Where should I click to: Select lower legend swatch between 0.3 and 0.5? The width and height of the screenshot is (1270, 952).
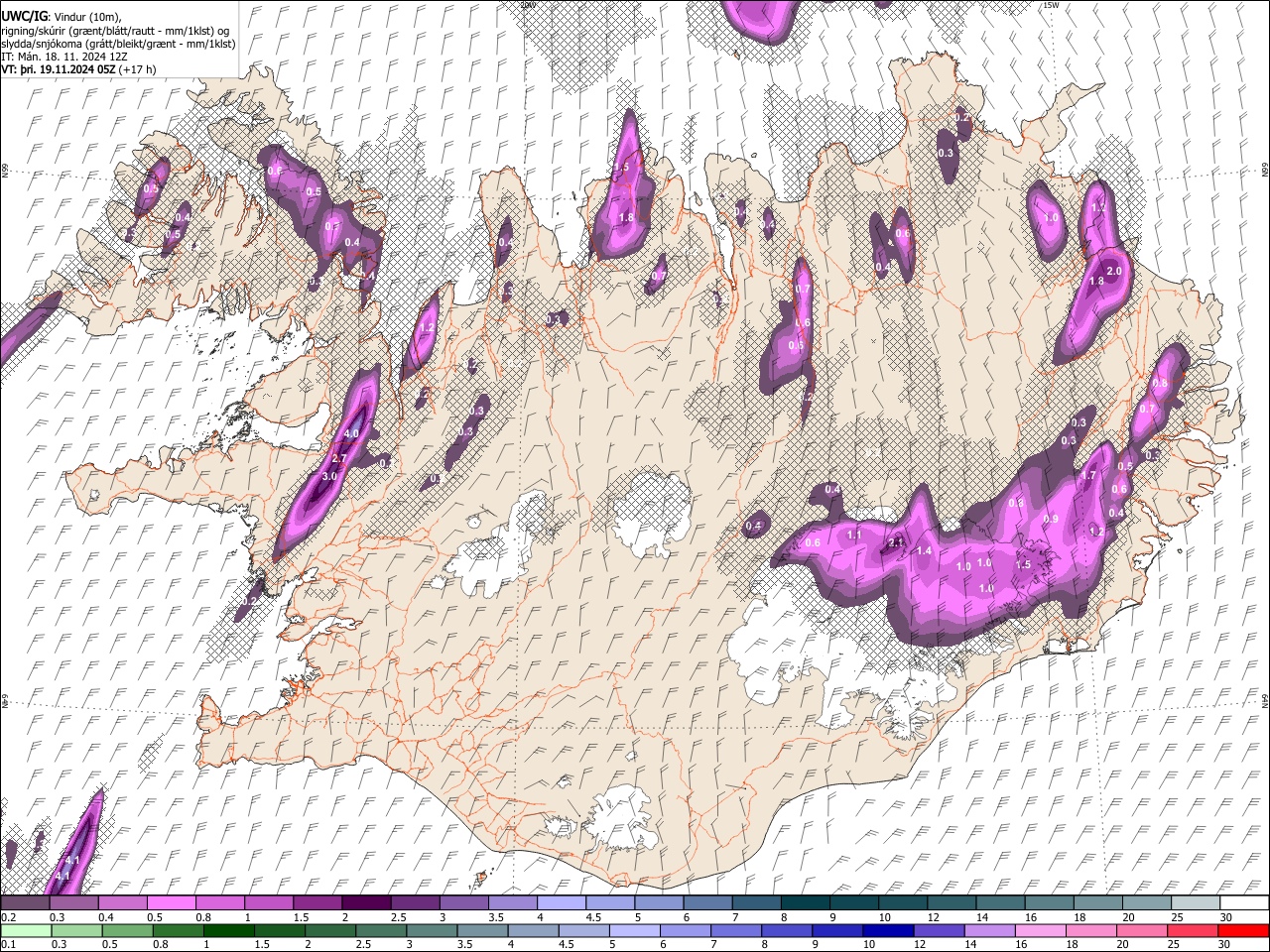pos(75,930)
